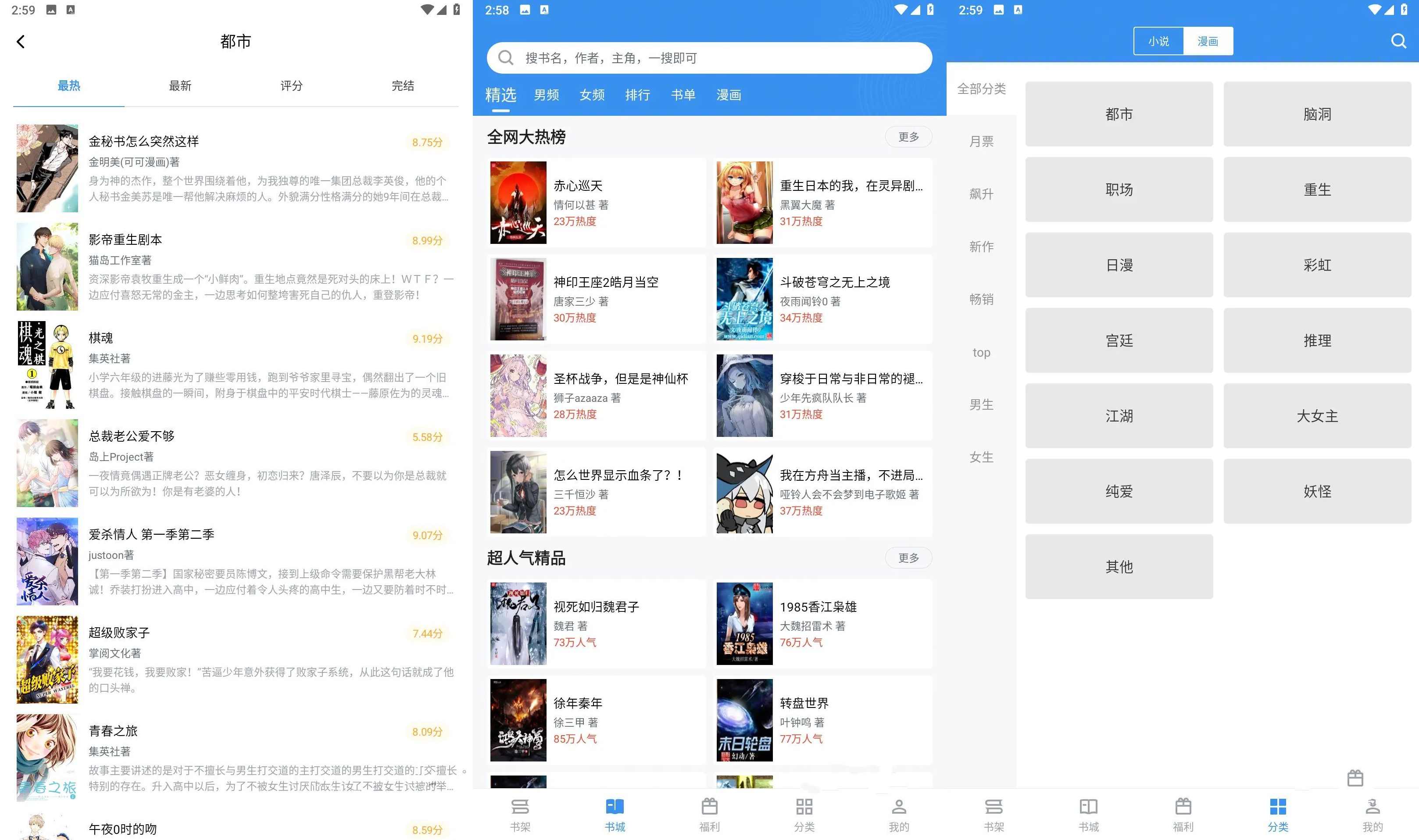Focus the book search input field
This screenshot has width=1419, height=840.
[709, 58]
